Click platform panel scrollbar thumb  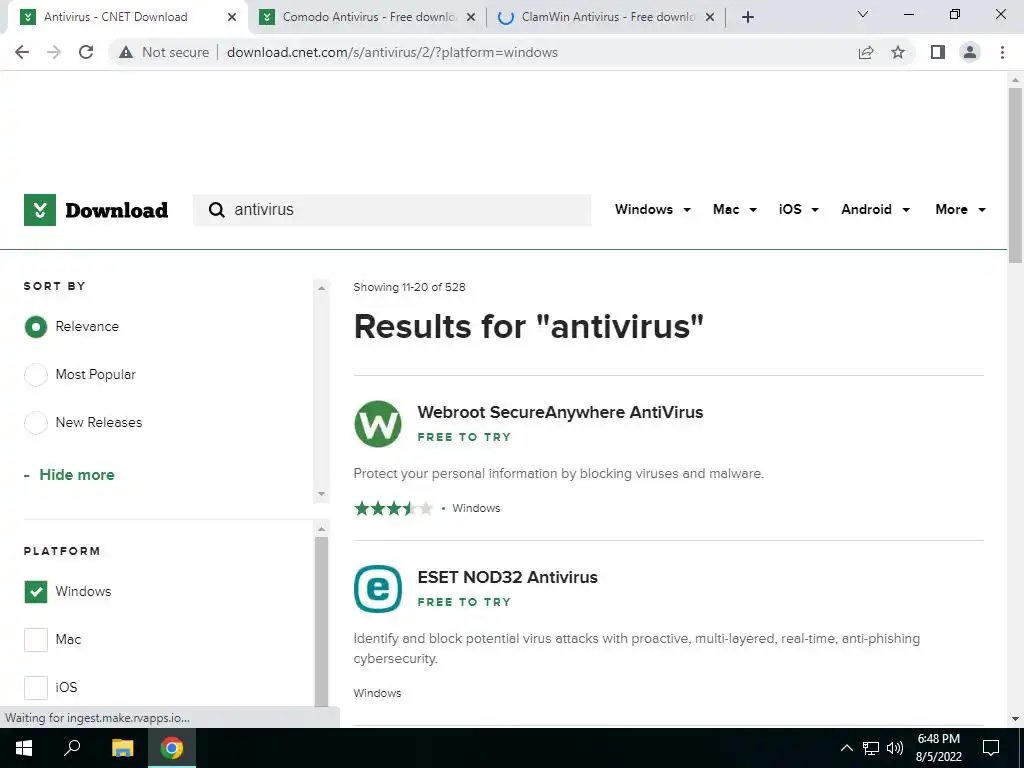[321, 622]
